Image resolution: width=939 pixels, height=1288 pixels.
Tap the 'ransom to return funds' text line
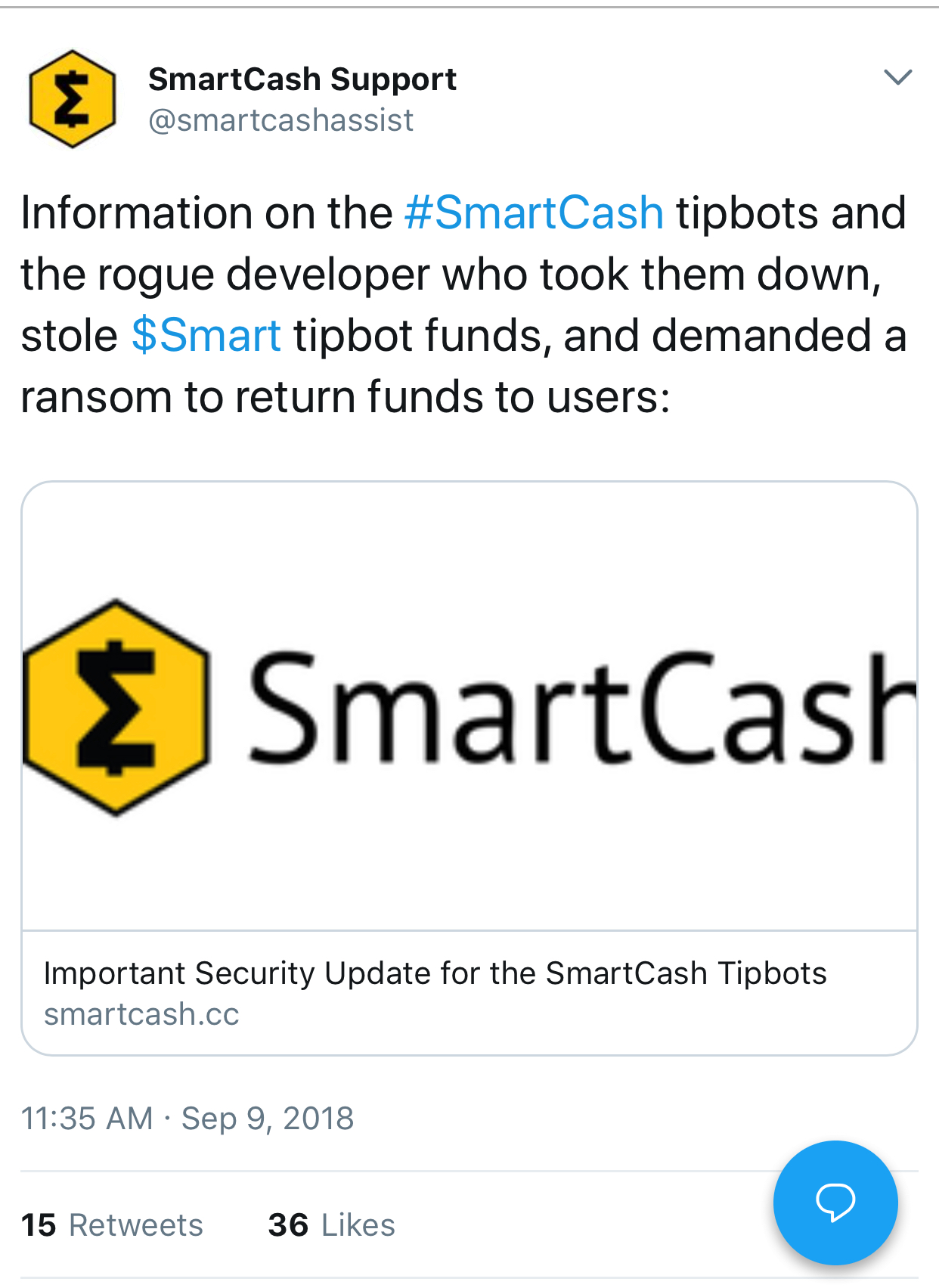(346, 397)
